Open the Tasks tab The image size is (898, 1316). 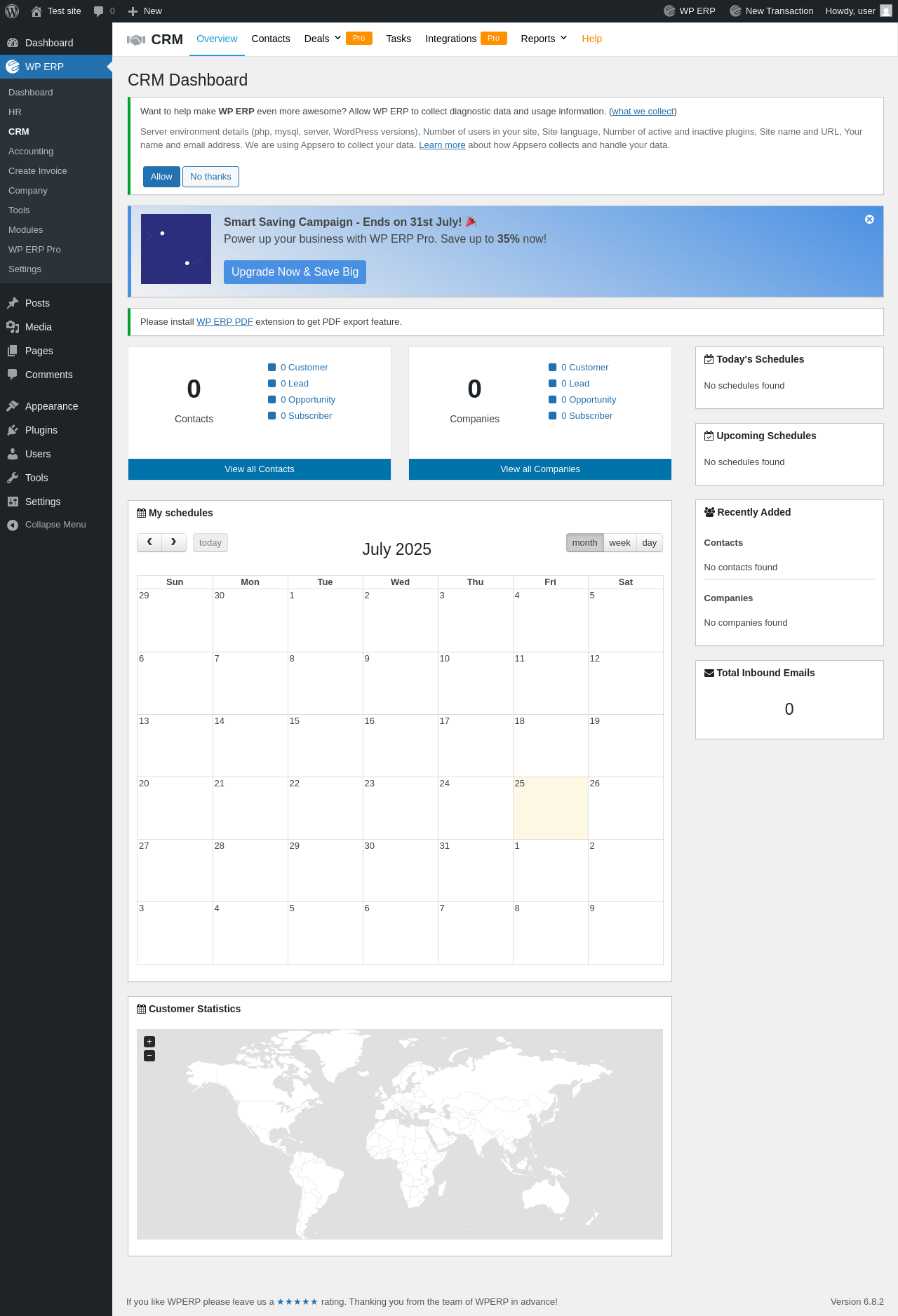pyautogui.click(x=398, y=39)
